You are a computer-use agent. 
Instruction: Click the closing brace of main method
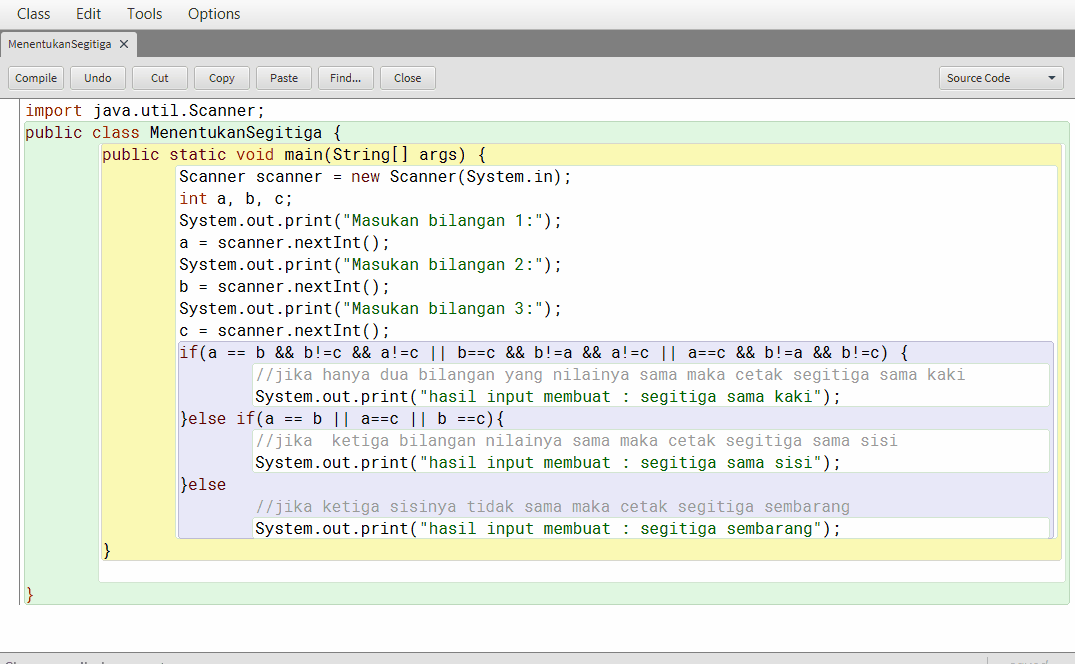point(106,550)
